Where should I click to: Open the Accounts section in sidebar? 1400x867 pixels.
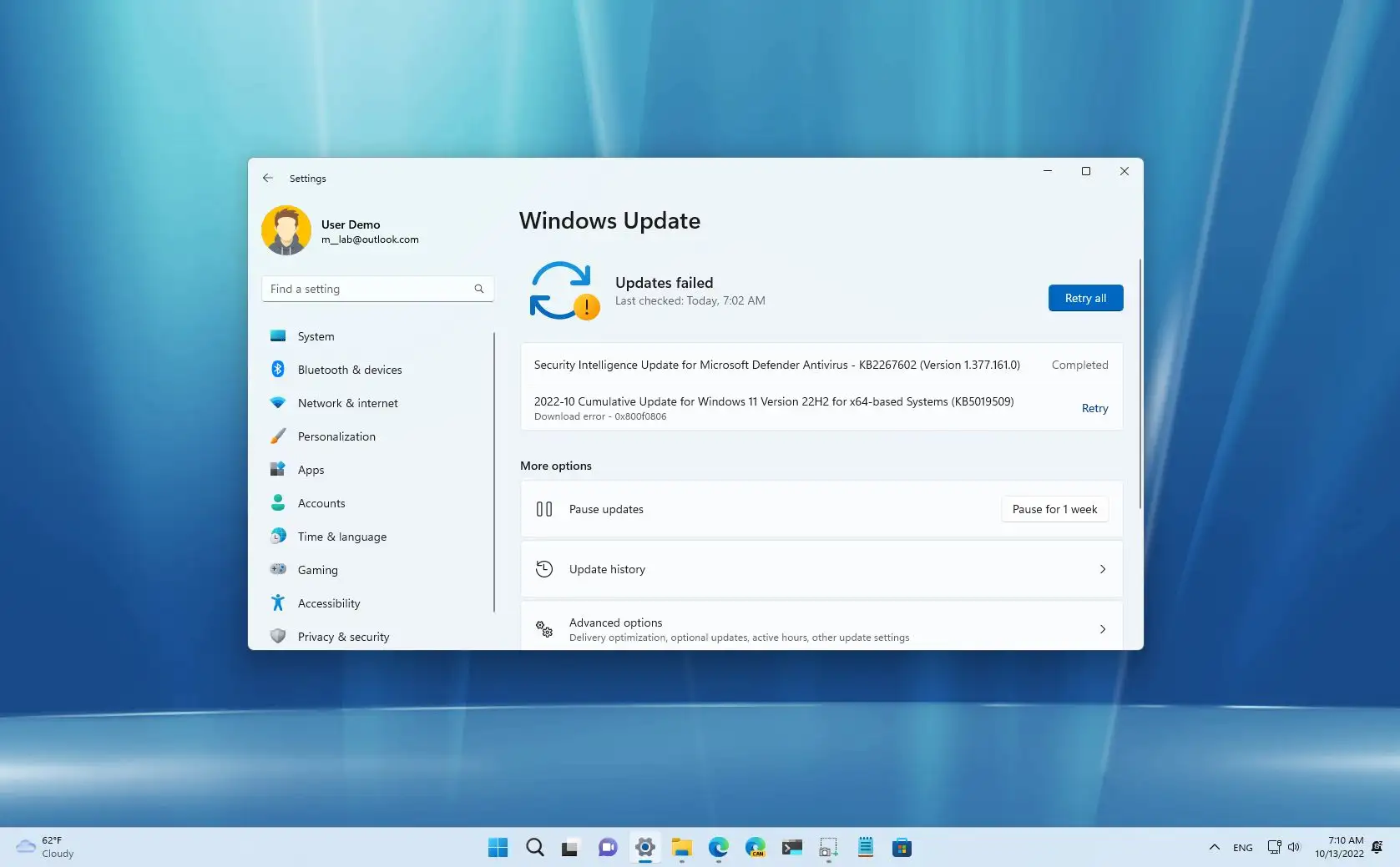pos(321,502)
